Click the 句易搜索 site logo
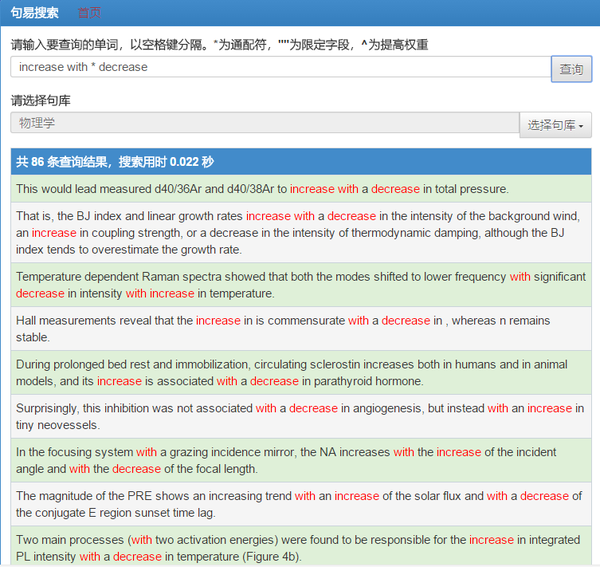Image resolution: width=600 pixels, height=567 pixels. (x=34, y=13)
